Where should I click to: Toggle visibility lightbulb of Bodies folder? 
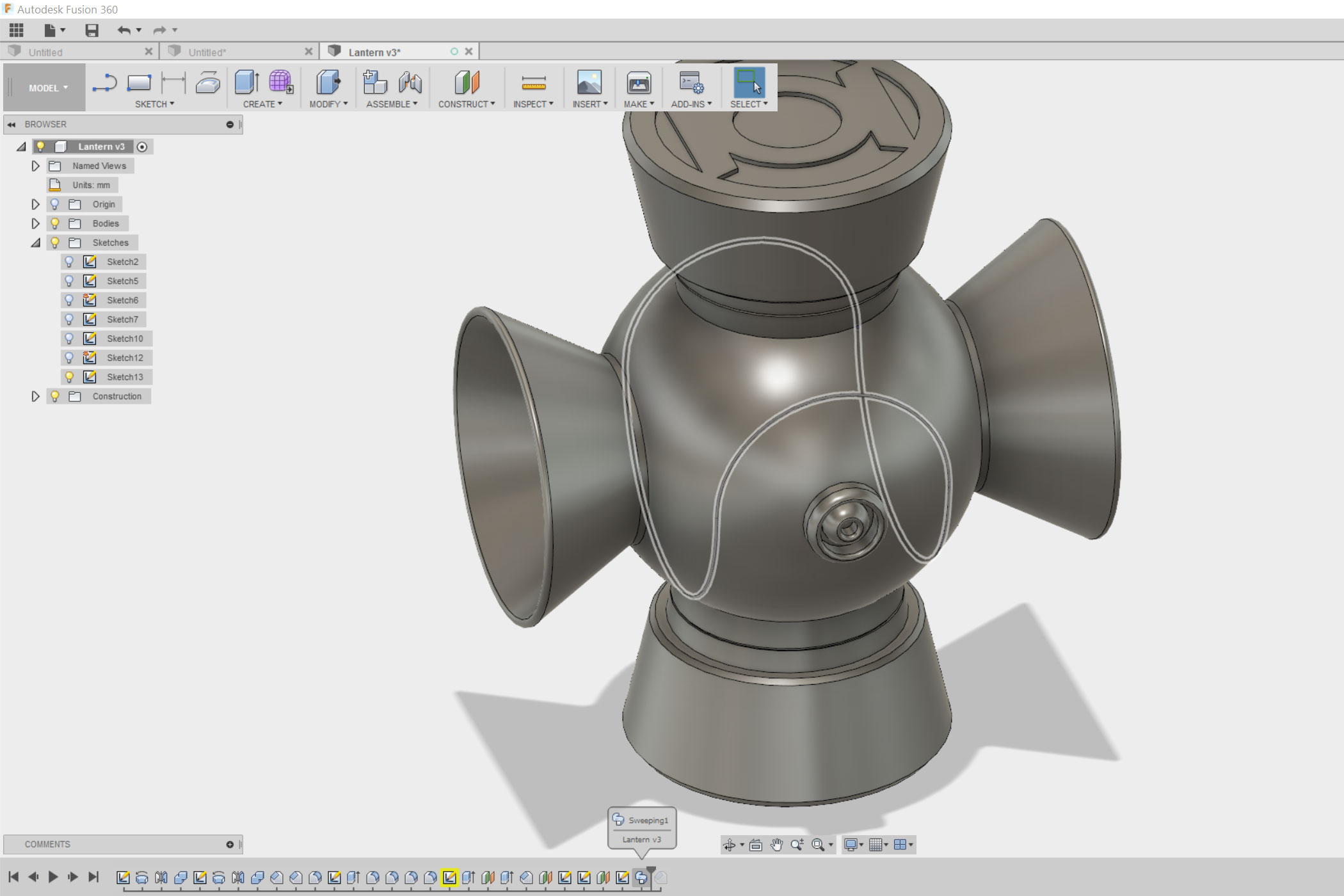pyautogui.click(x=55, y=223)
